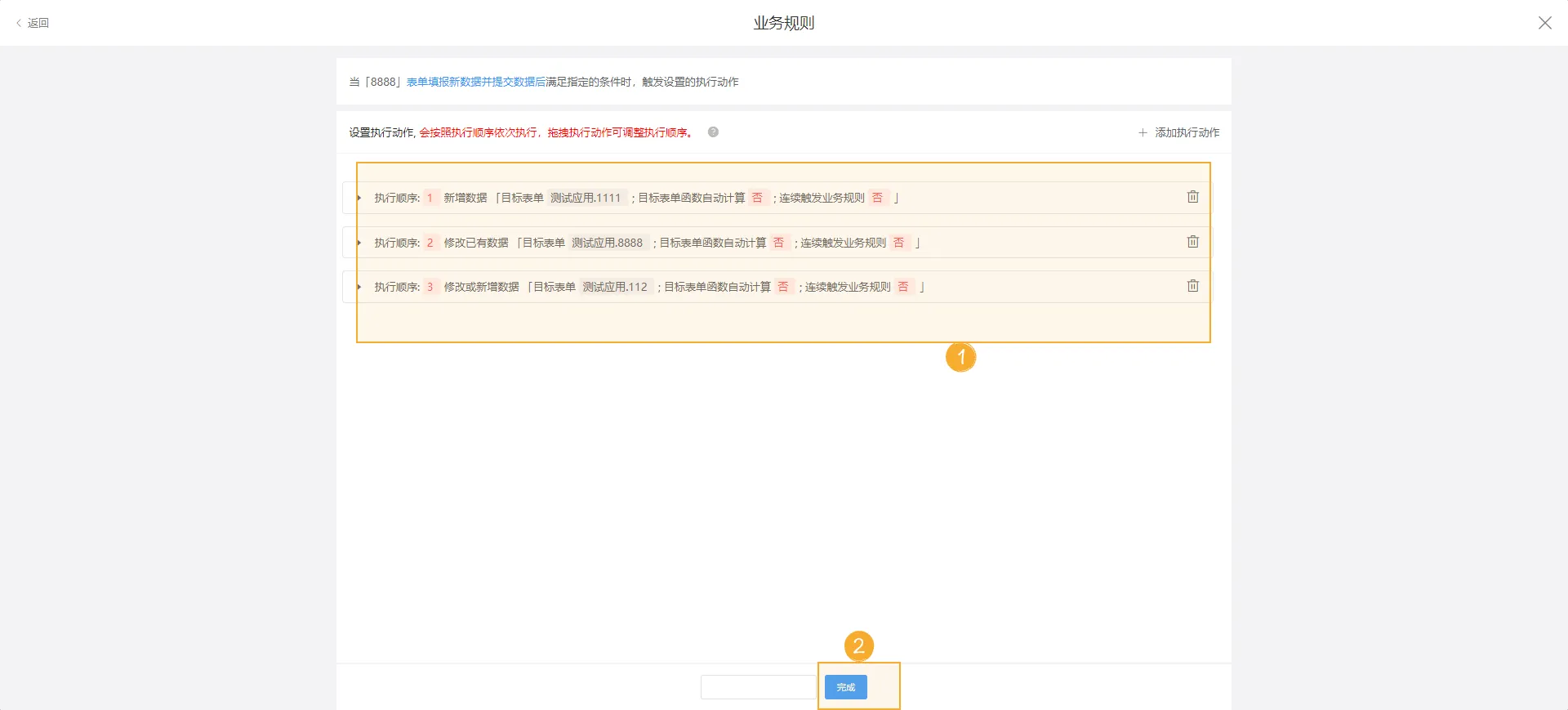
Task: Click the blue 完成 button
Action: pos(845,687)
